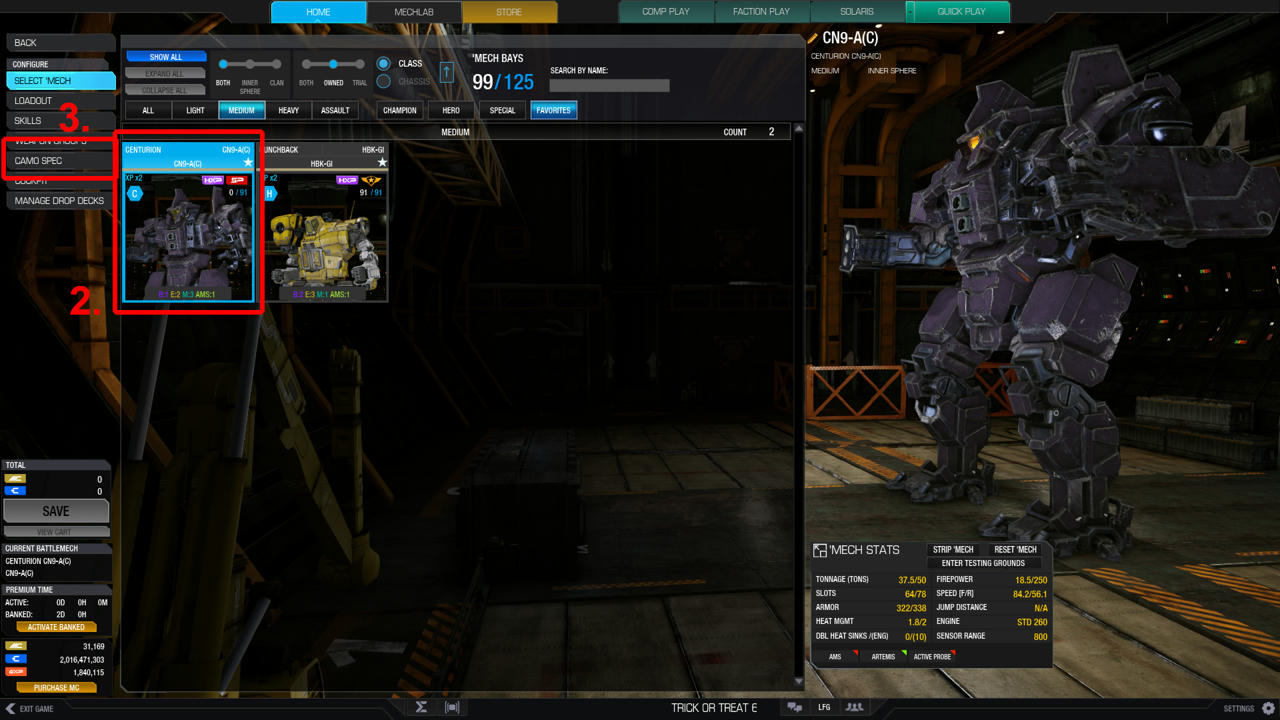Click the blue H hexagon badge on Hunchback
1280x720 pixels.
pyautogui.click(x=270, y=193)
